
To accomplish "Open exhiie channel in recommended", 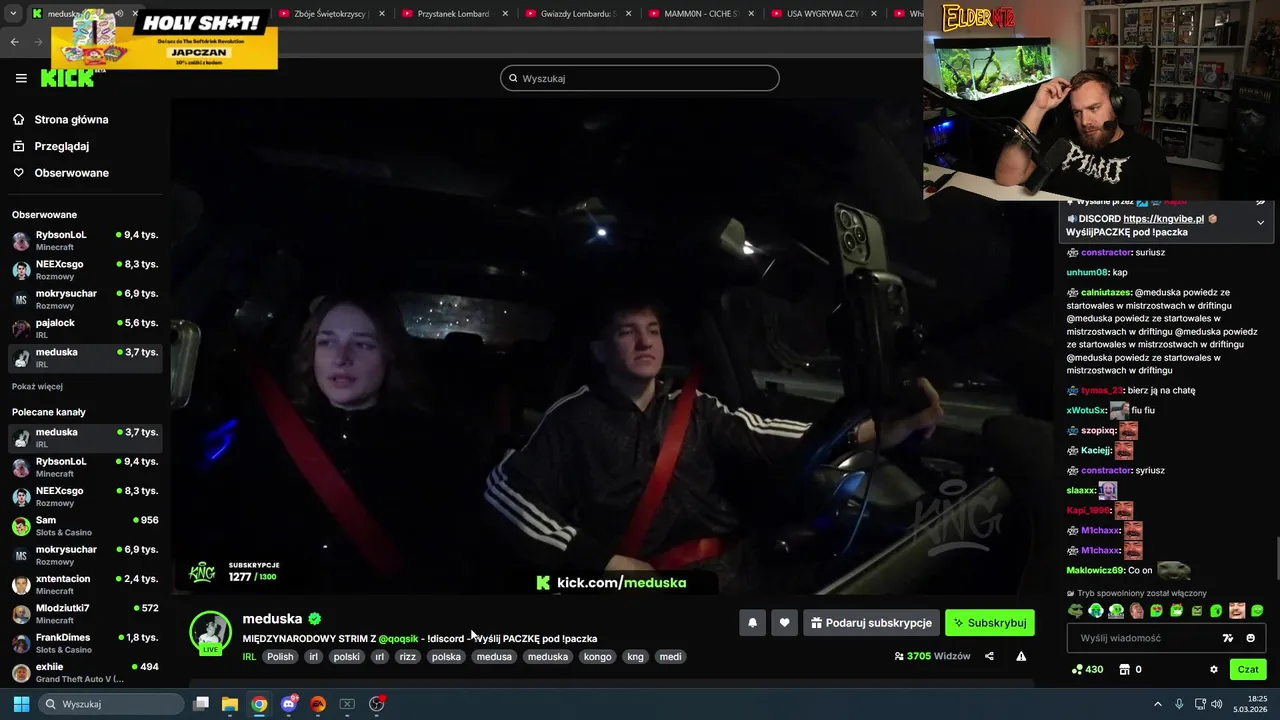I will (x=85, y=672).
